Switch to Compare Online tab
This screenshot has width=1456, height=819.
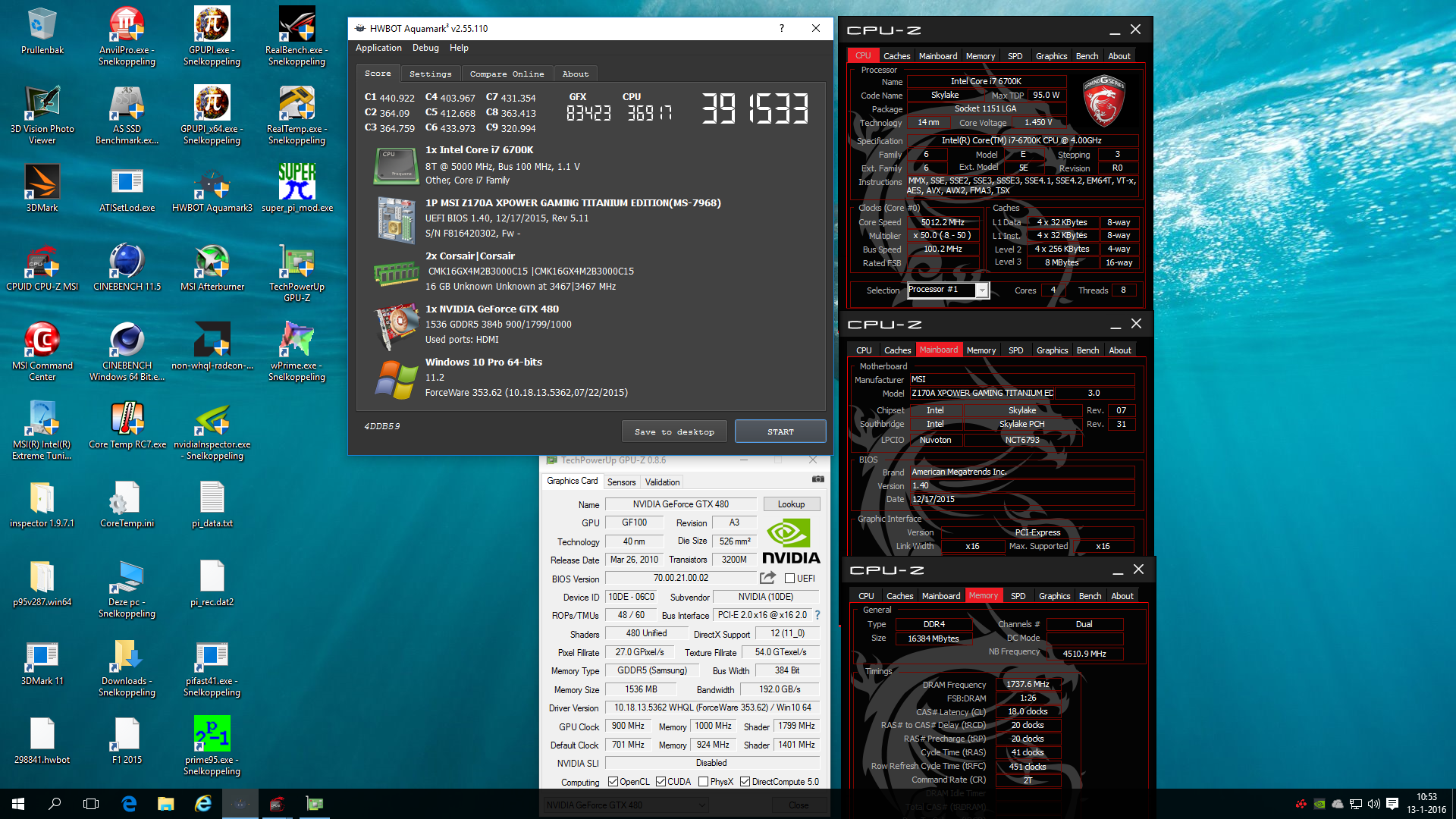pos(507,74)
